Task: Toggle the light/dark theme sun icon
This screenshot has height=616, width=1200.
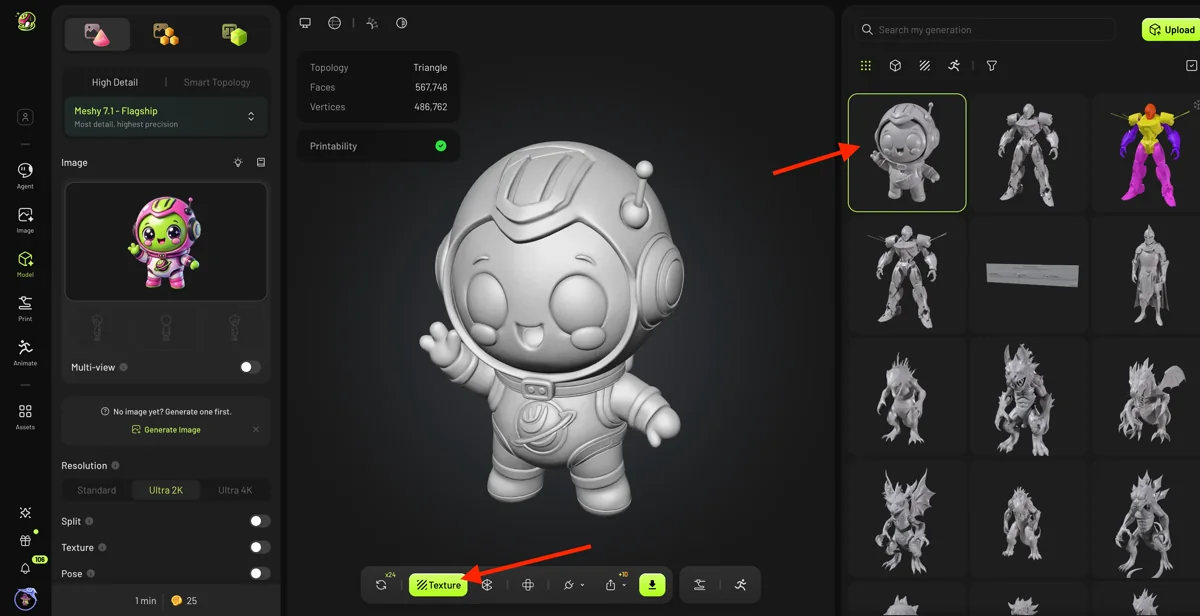Action: click(25, 513)
